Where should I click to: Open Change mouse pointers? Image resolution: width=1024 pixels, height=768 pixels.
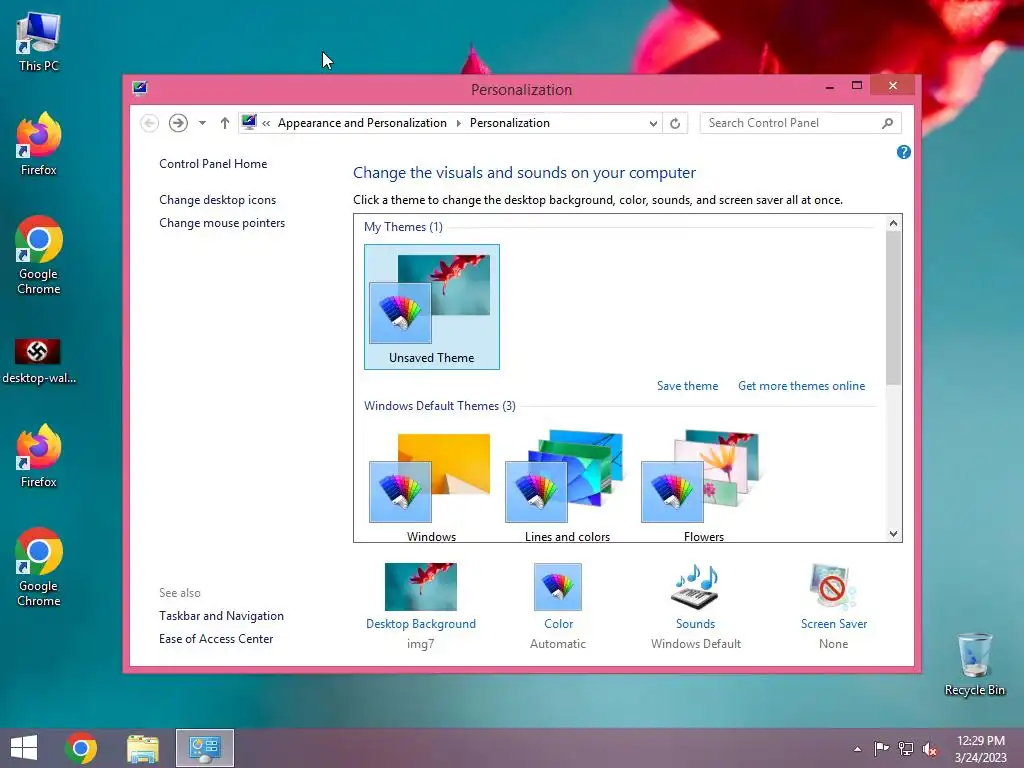point(222,223)
